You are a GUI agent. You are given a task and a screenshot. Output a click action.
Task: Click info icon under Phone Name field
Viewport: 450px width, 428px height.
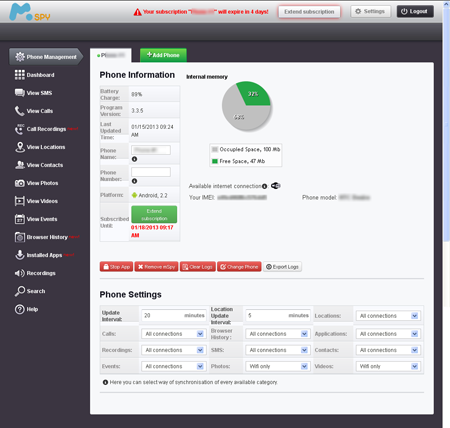coord(134,159)
